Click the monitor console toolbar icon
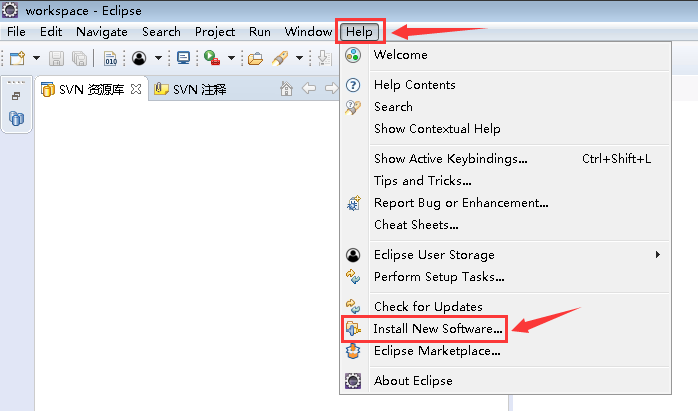This screenshot has height=411, width=698. pyautogui.click(x=183, y=58)
